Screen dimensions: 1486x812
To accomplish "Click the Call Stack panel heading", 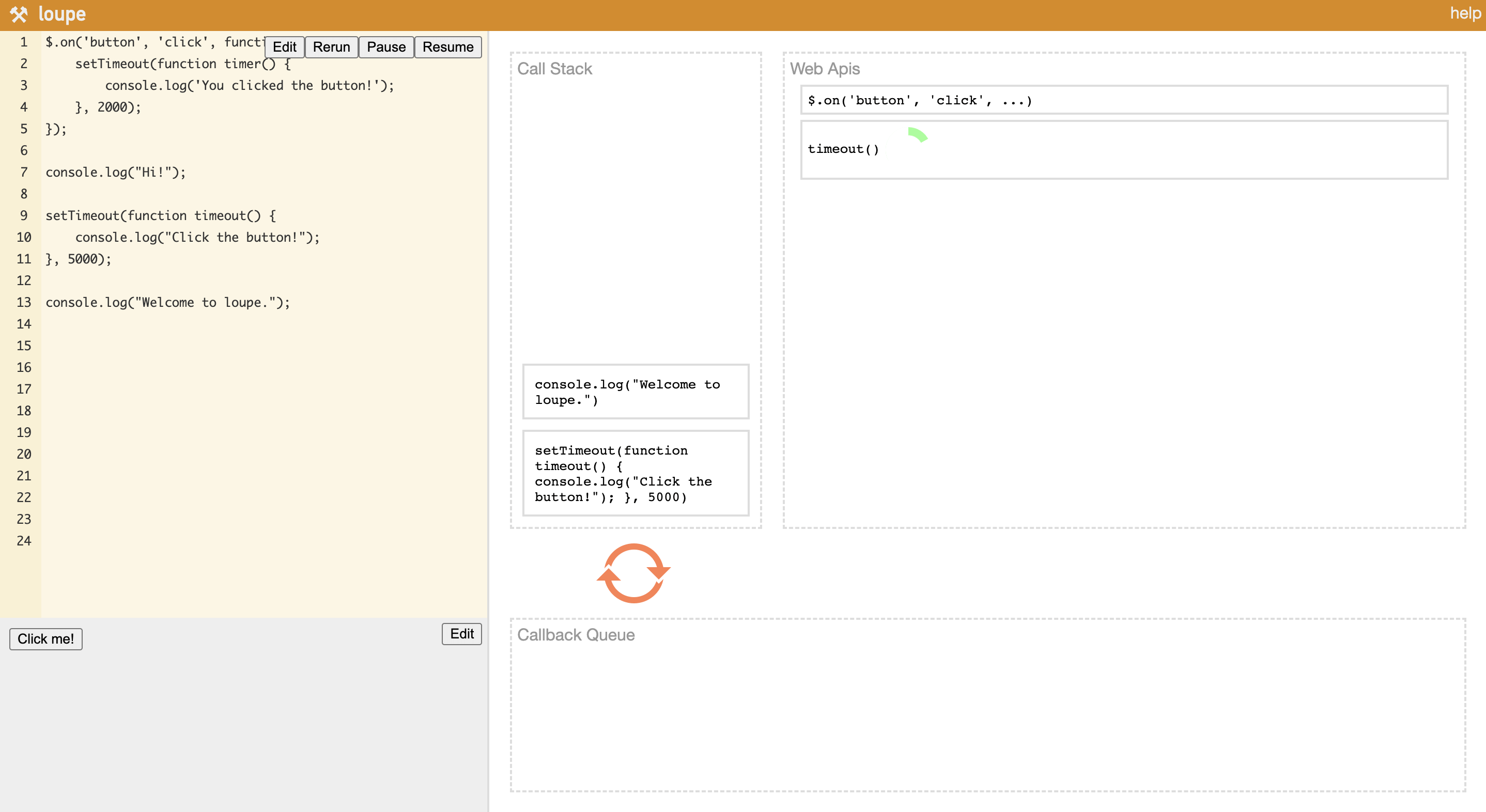I will (x=554, y=69).
